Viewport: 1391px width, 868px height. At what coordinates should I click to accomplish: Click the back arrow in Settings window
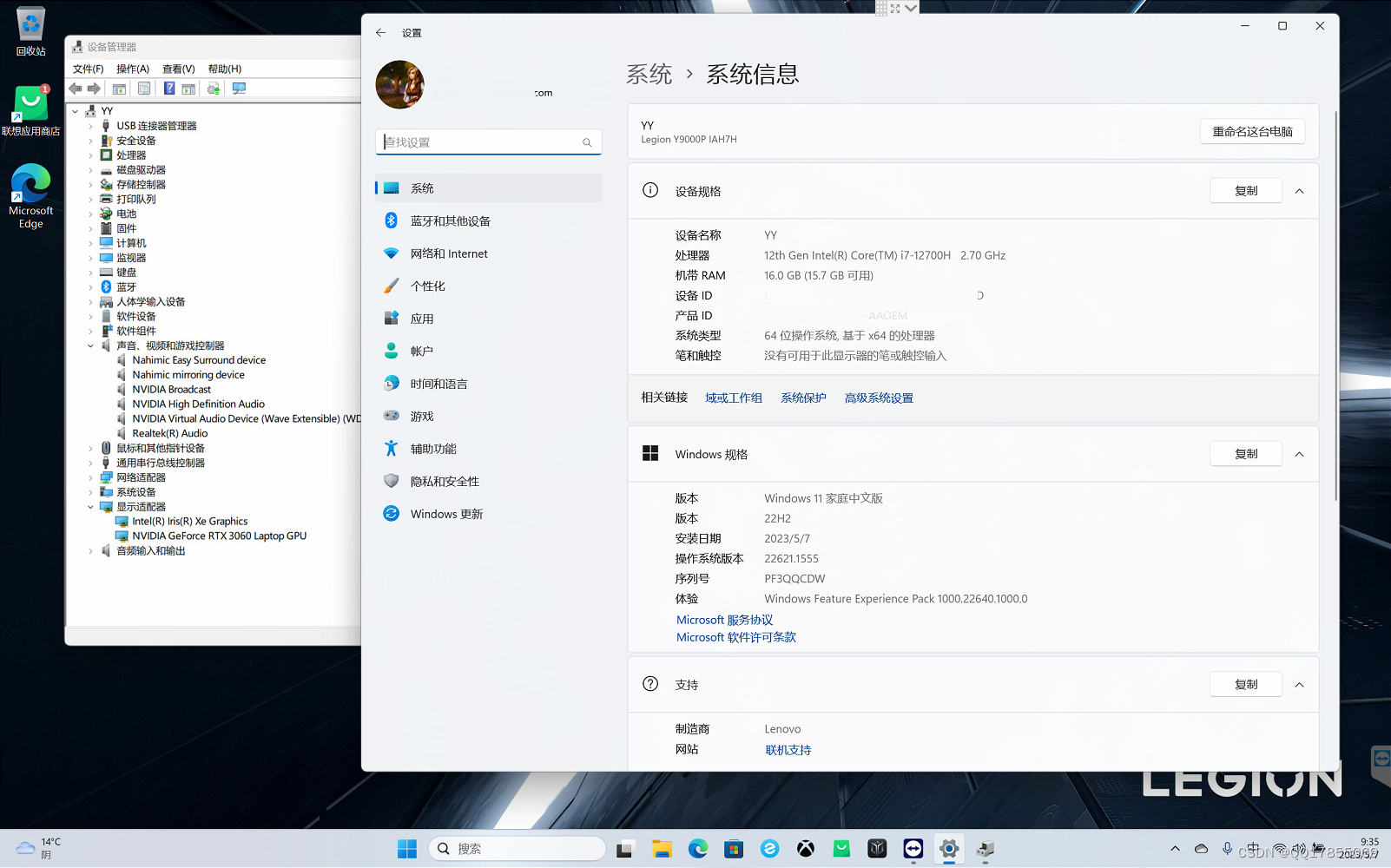coord(380,32)
